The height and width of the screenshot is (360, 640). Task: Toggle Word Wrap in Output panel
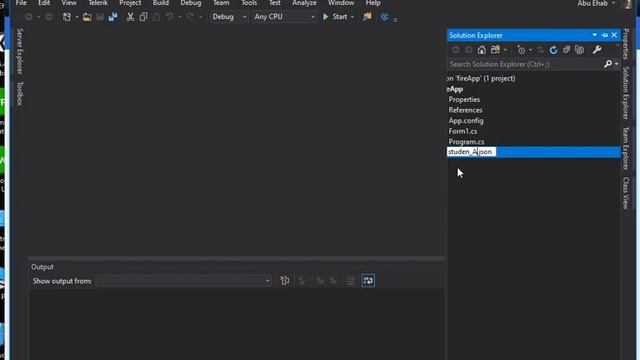point(368,281)
